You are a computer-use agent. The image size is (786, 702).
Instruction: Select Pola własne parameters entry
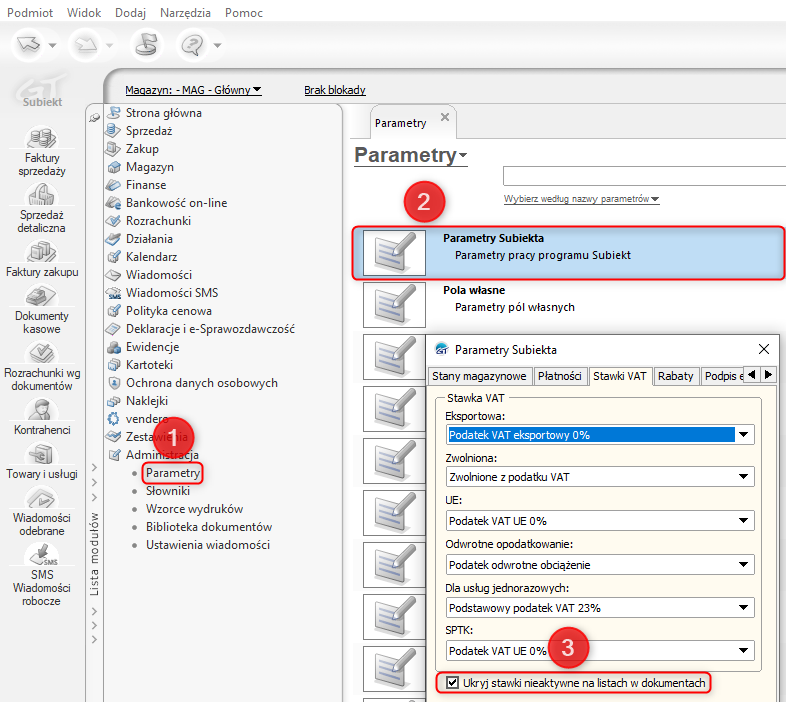coord(568,305)
